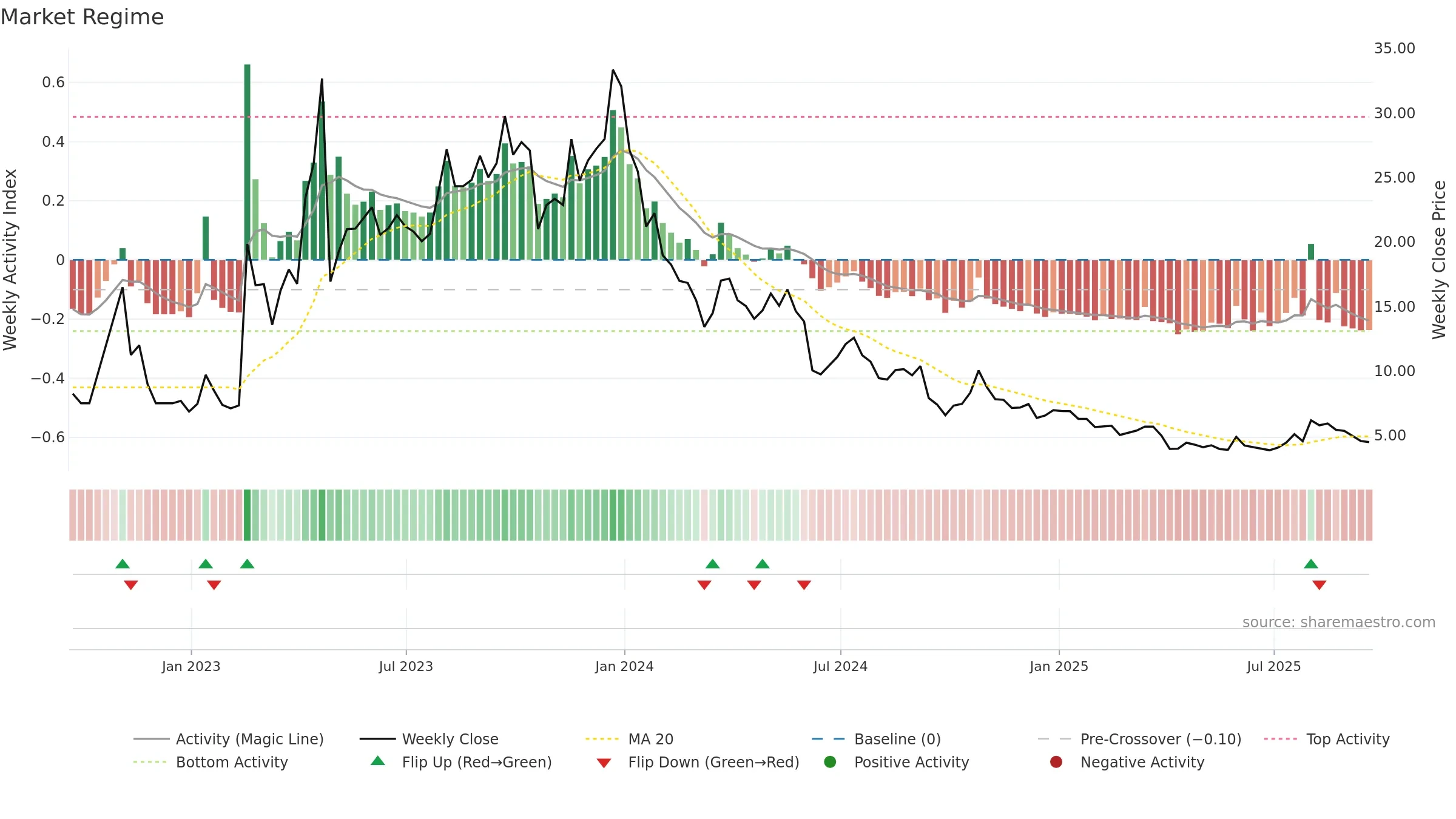
Task: Select the last flip-down marker before Jul 2024
Action: click(x=804, y=585)
